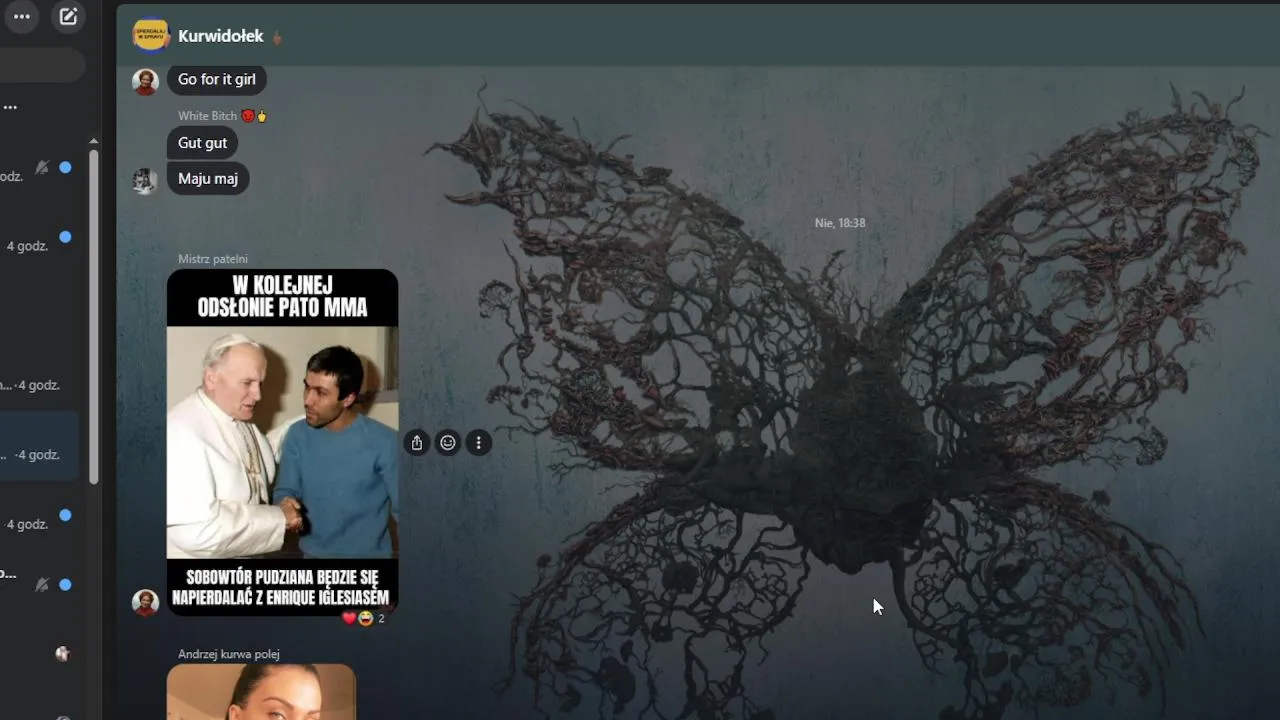
Task: Click the 'Maju maj' message bubble
Action: 208,179
